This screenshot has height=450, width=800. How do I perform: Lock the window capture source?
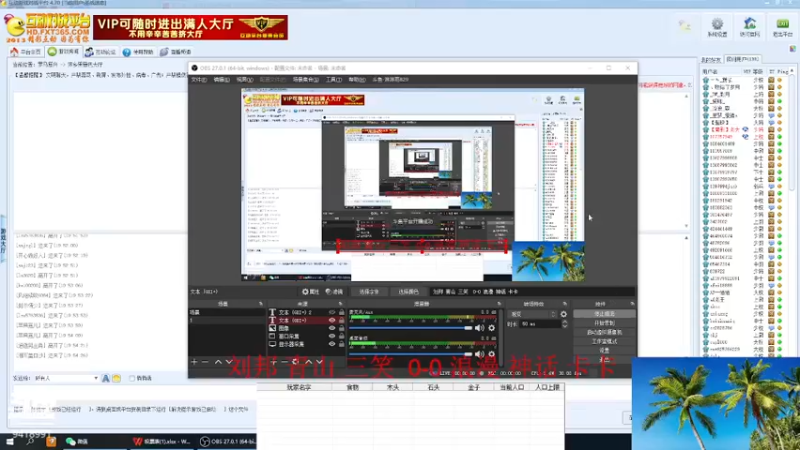tap(341, 336)
